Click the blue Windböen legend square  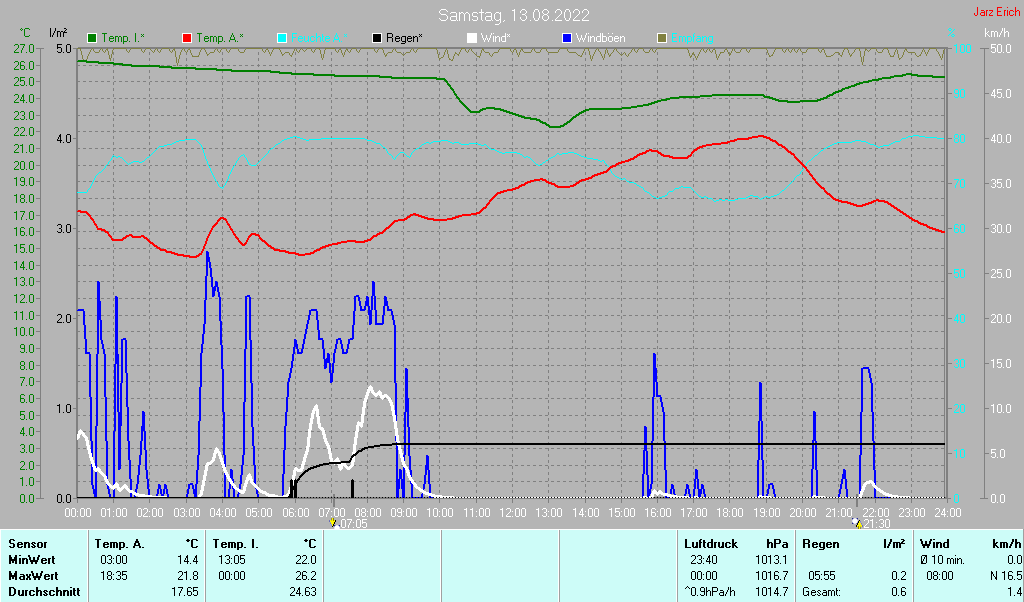567,38
